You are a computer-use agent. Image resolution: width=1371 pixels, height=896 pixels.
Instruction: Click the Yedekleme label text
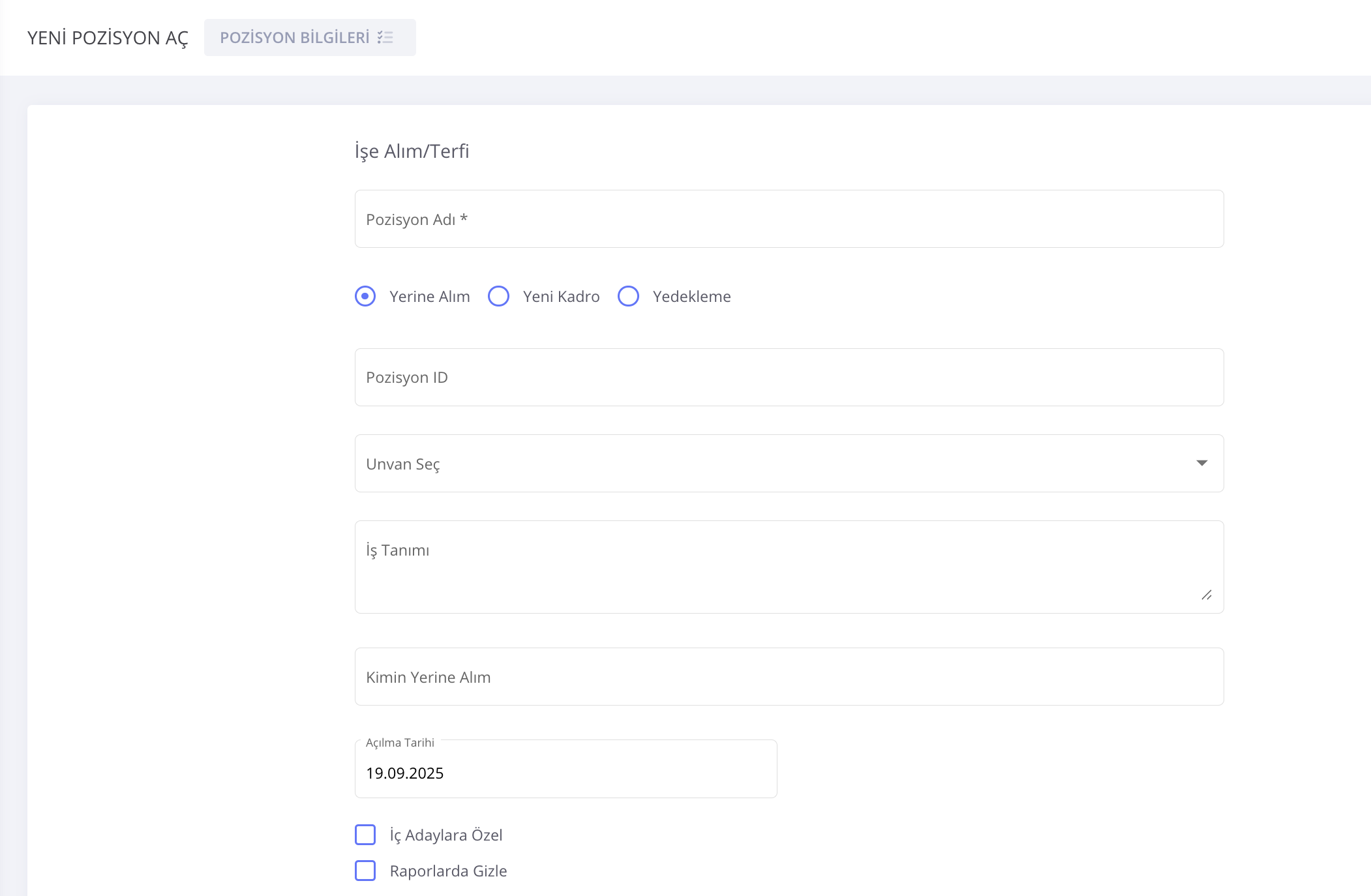[x=691, y=297]
